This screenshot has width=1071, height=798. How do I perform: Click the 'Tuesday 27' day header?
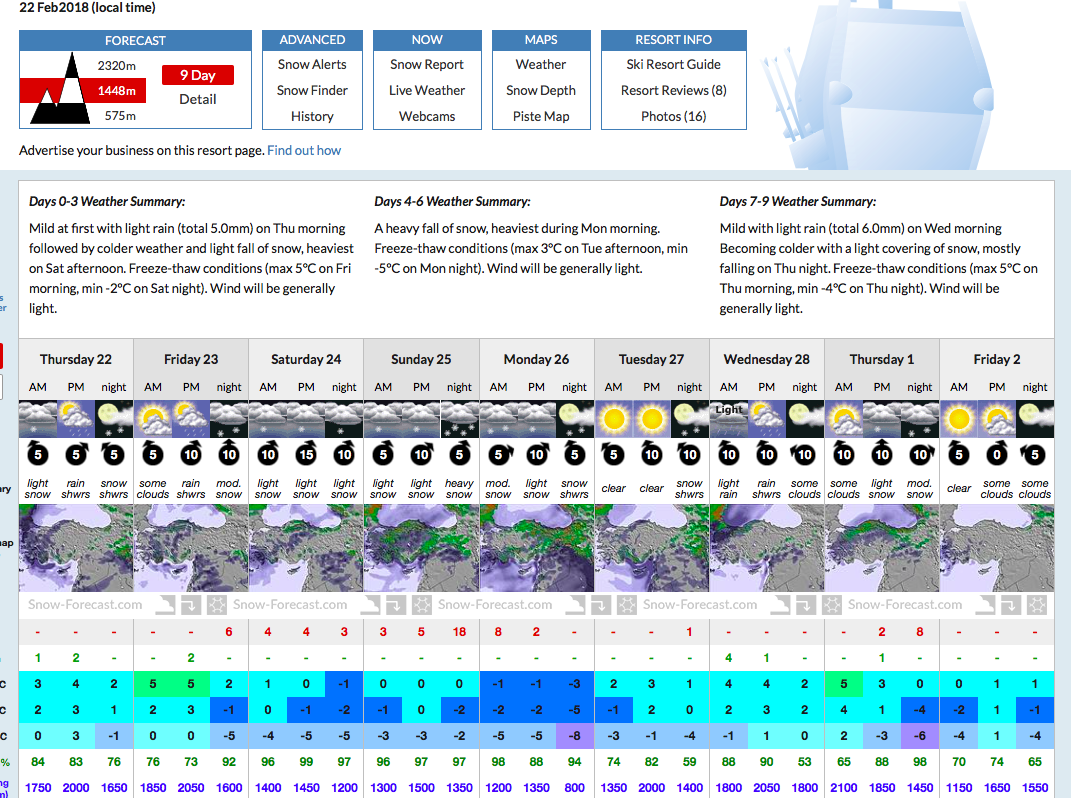[652, 359]
